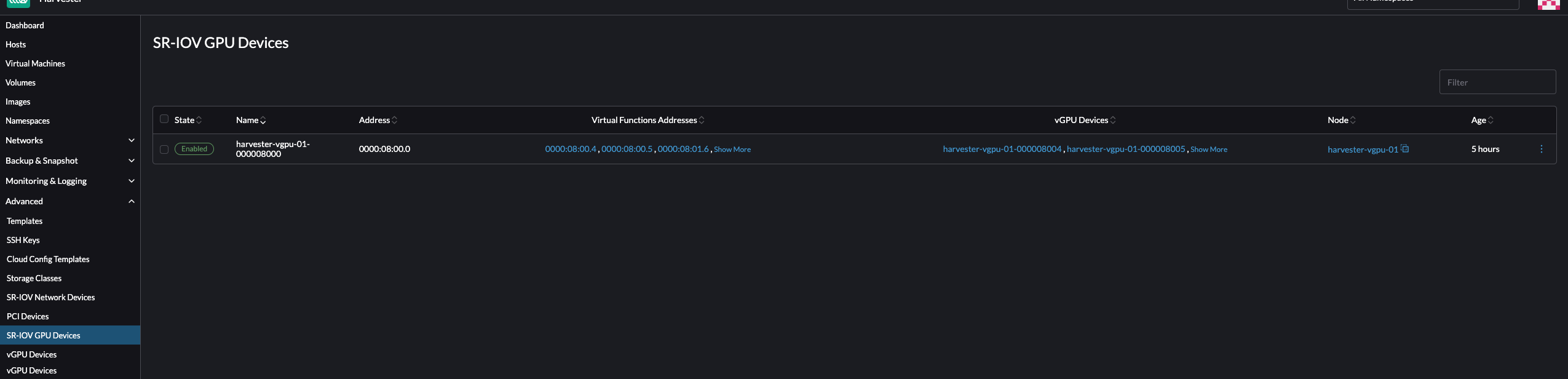Open the row actions three-dot menu

pyautogui.click(x=1541, y=149)
